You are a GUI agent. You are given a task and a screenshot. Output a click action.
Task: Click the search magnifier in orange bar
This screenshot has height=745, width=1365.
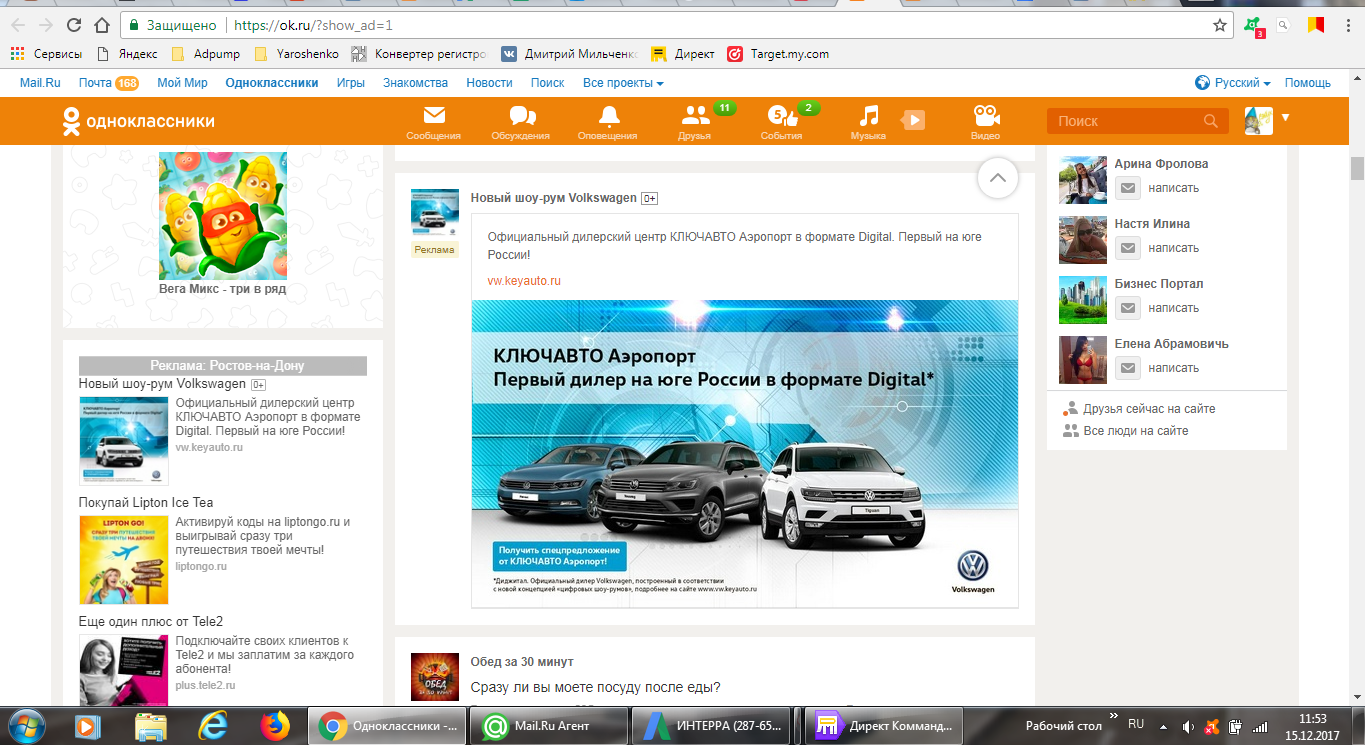1210,121
